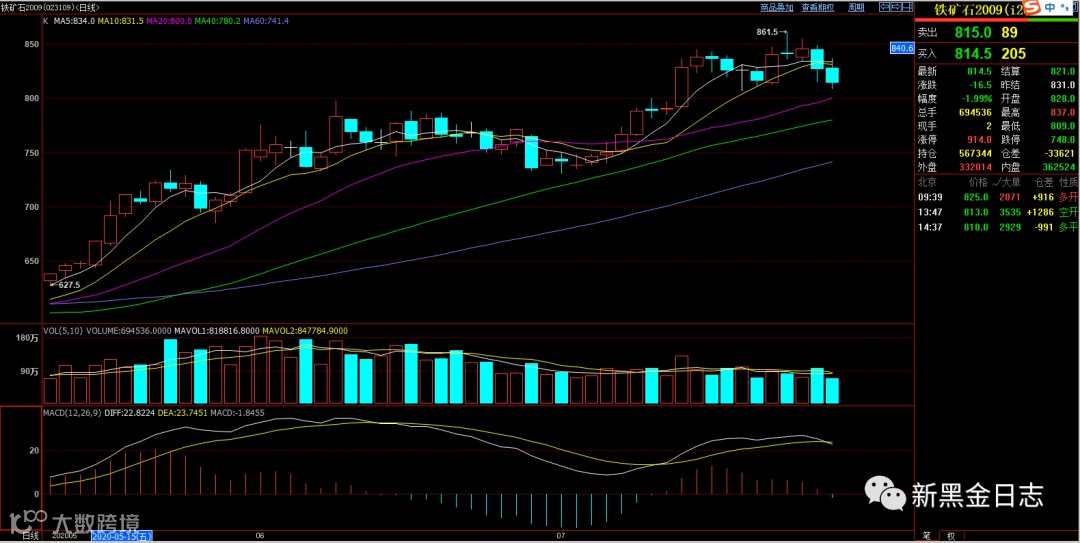The image size is (1080, 543).
Task: Click the 涨停 value 914.0
Action: coord(979,140)
